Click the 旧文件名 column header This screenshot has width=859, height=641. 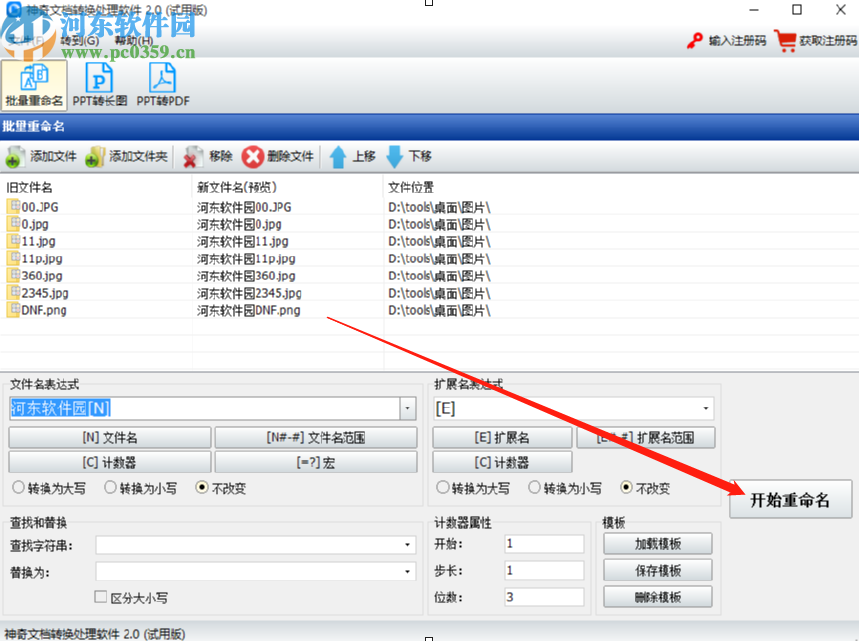30,187
